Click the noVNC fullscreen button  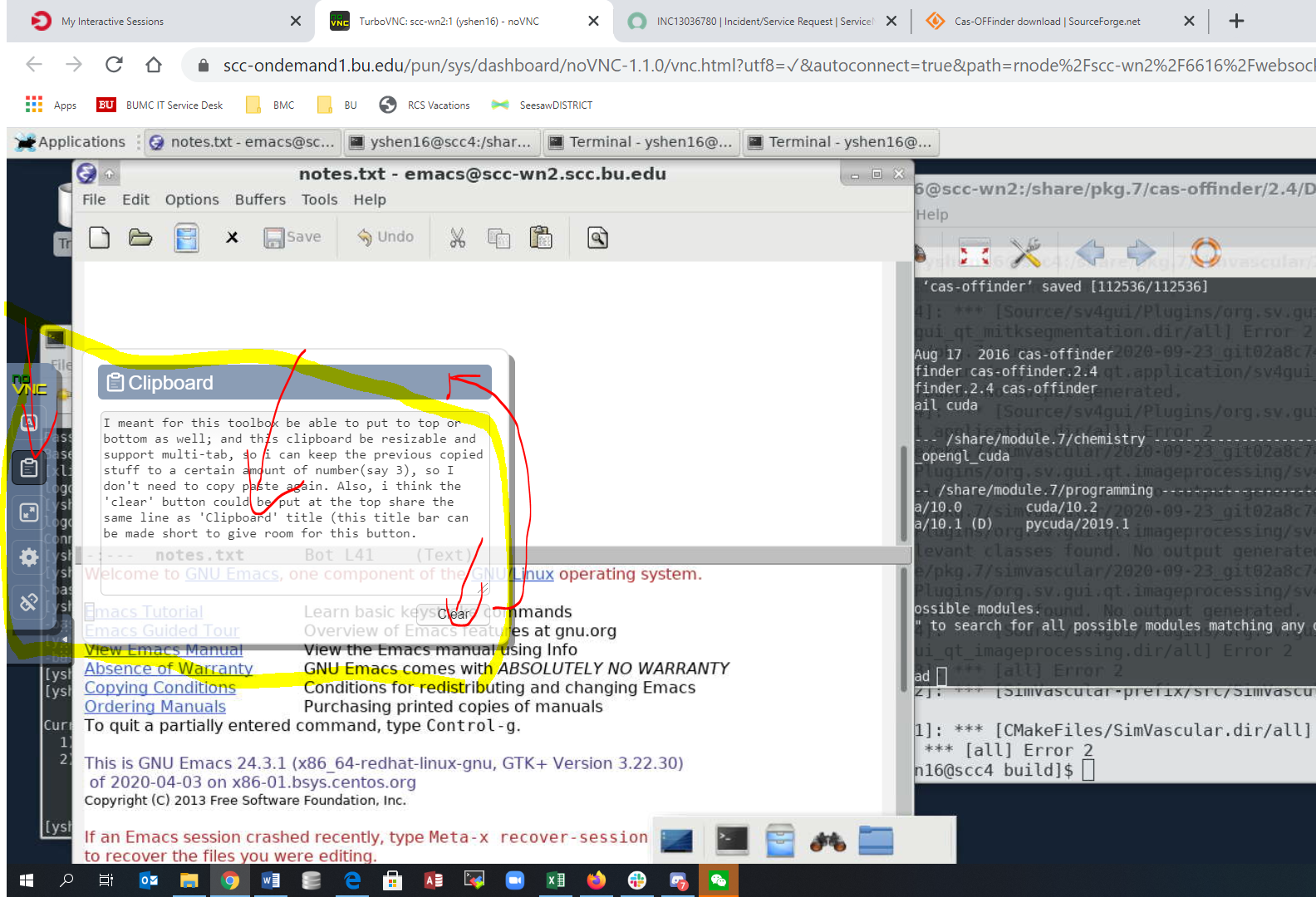pos(29,512)
